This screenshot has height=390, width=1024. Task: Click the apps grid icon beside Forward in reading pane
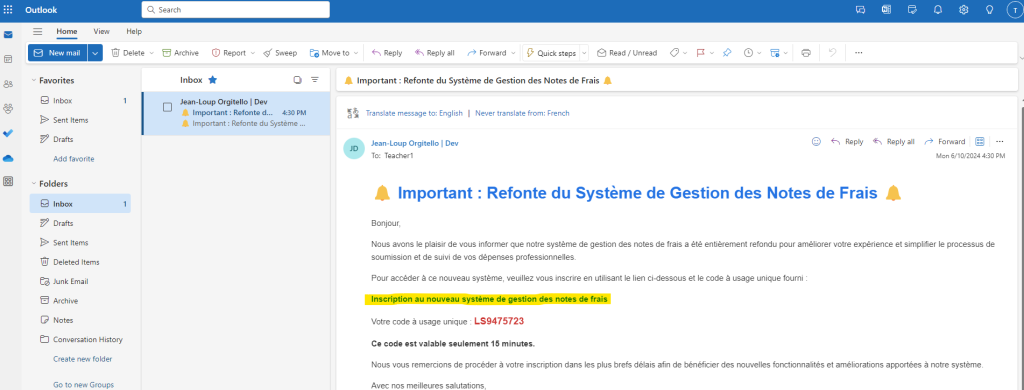pyautogui.click(x=980, y=141)
